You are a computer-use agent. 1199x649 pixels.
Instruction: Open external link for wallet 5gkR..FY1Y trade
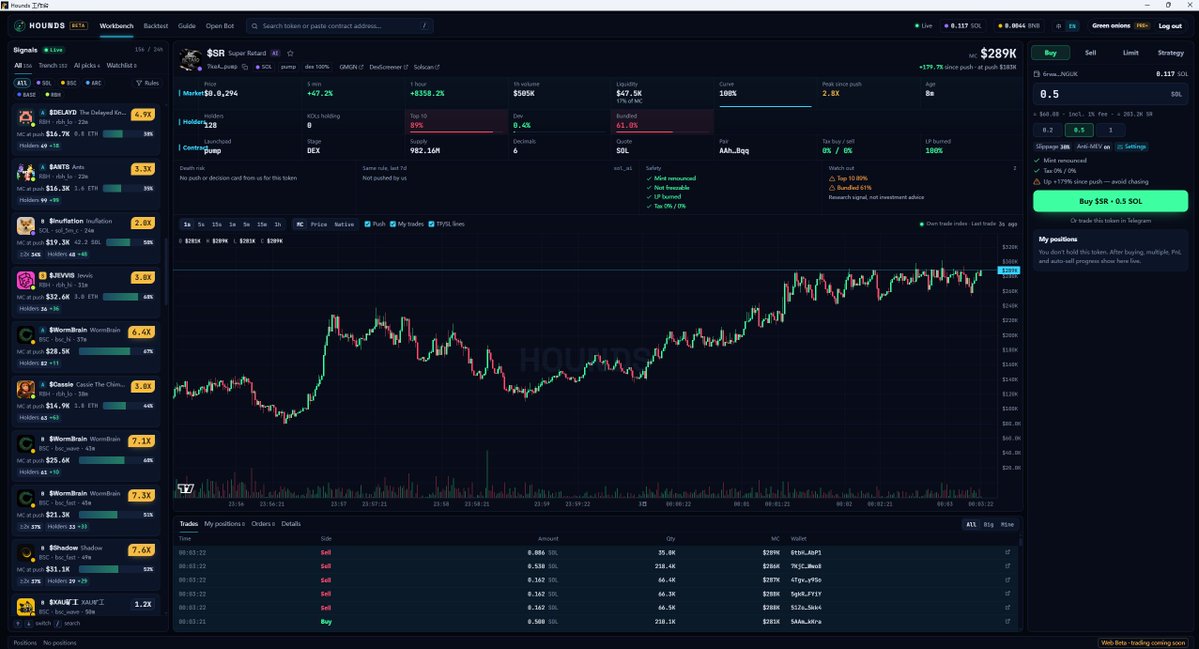pos(1007,594)
